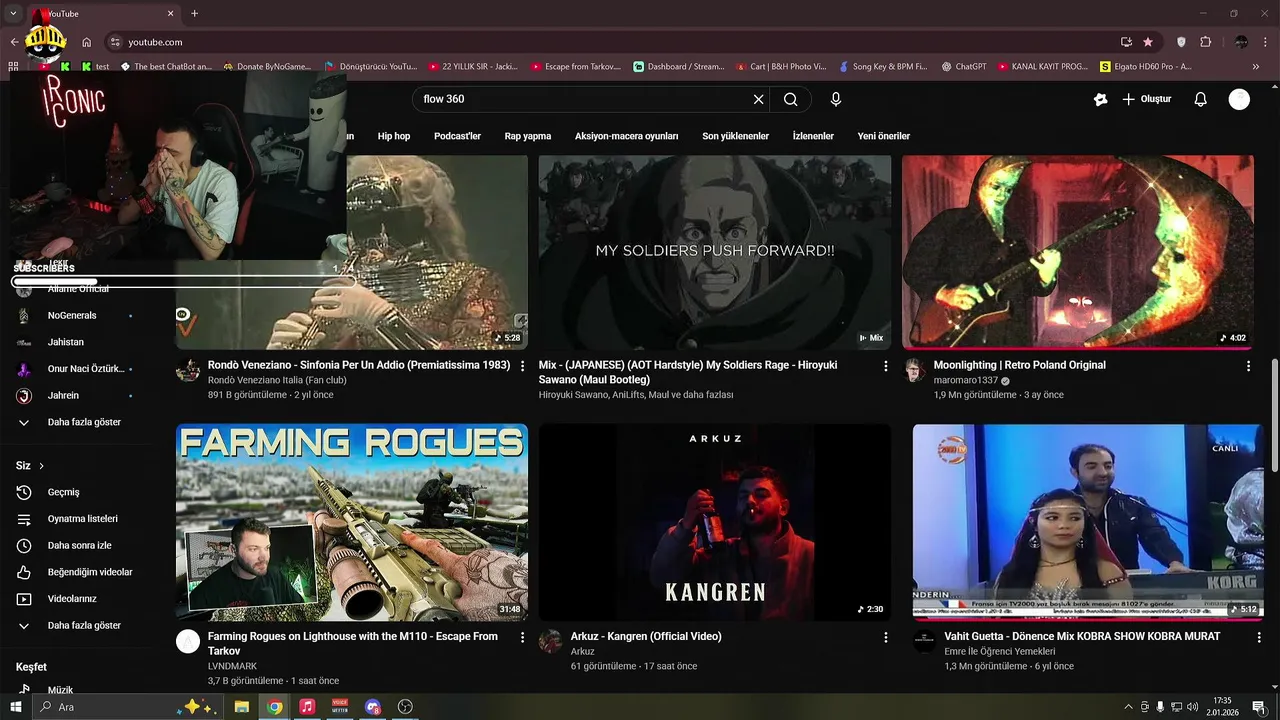The height and width of the screenshot is (720, 1280).
Task: Open the Apps grid in the bookmarks bar
Action: 13,66
